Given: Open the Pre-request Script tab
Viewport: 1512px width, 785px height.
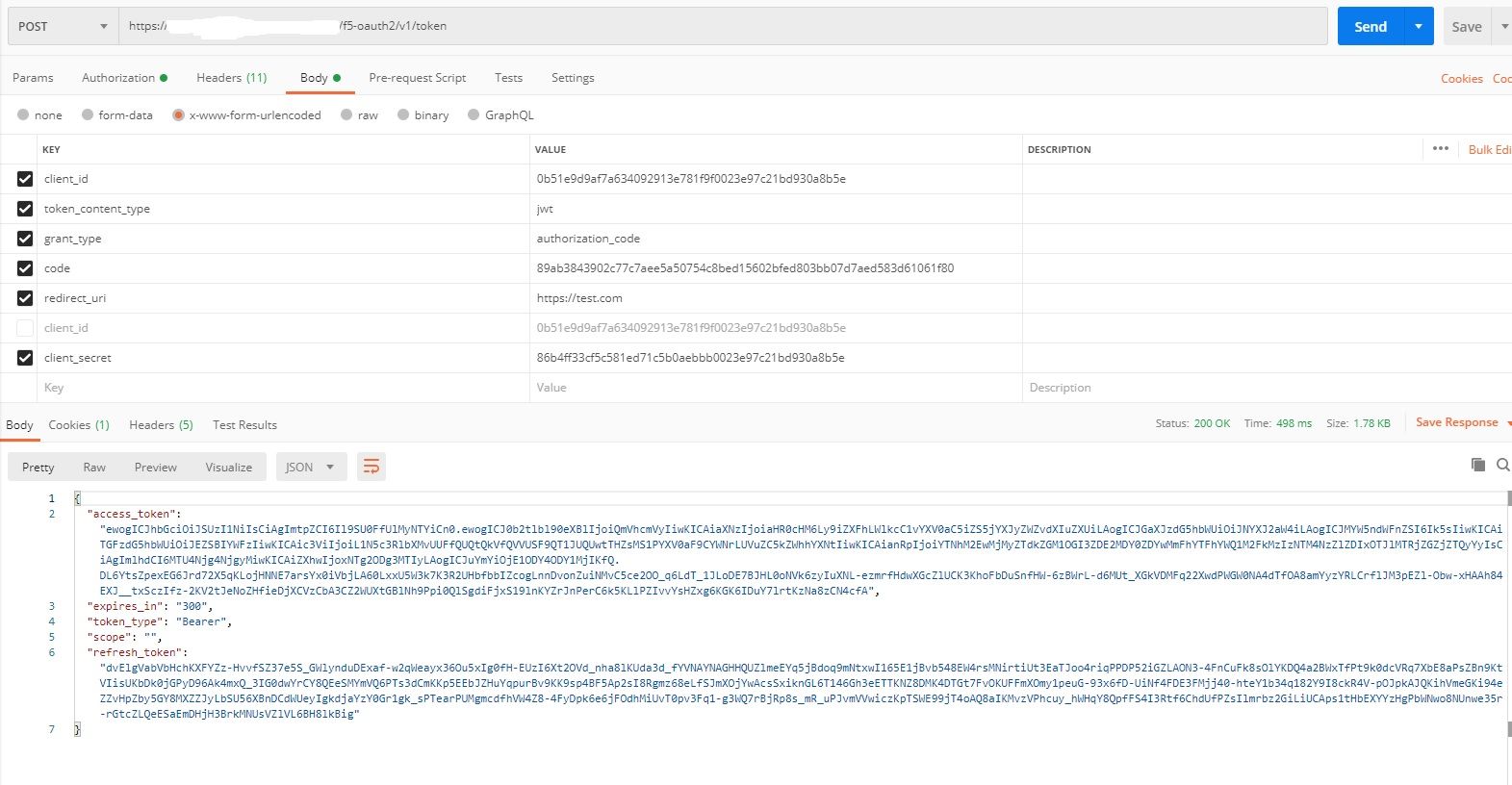Looking at the screenshot, I should coord(417,78).
